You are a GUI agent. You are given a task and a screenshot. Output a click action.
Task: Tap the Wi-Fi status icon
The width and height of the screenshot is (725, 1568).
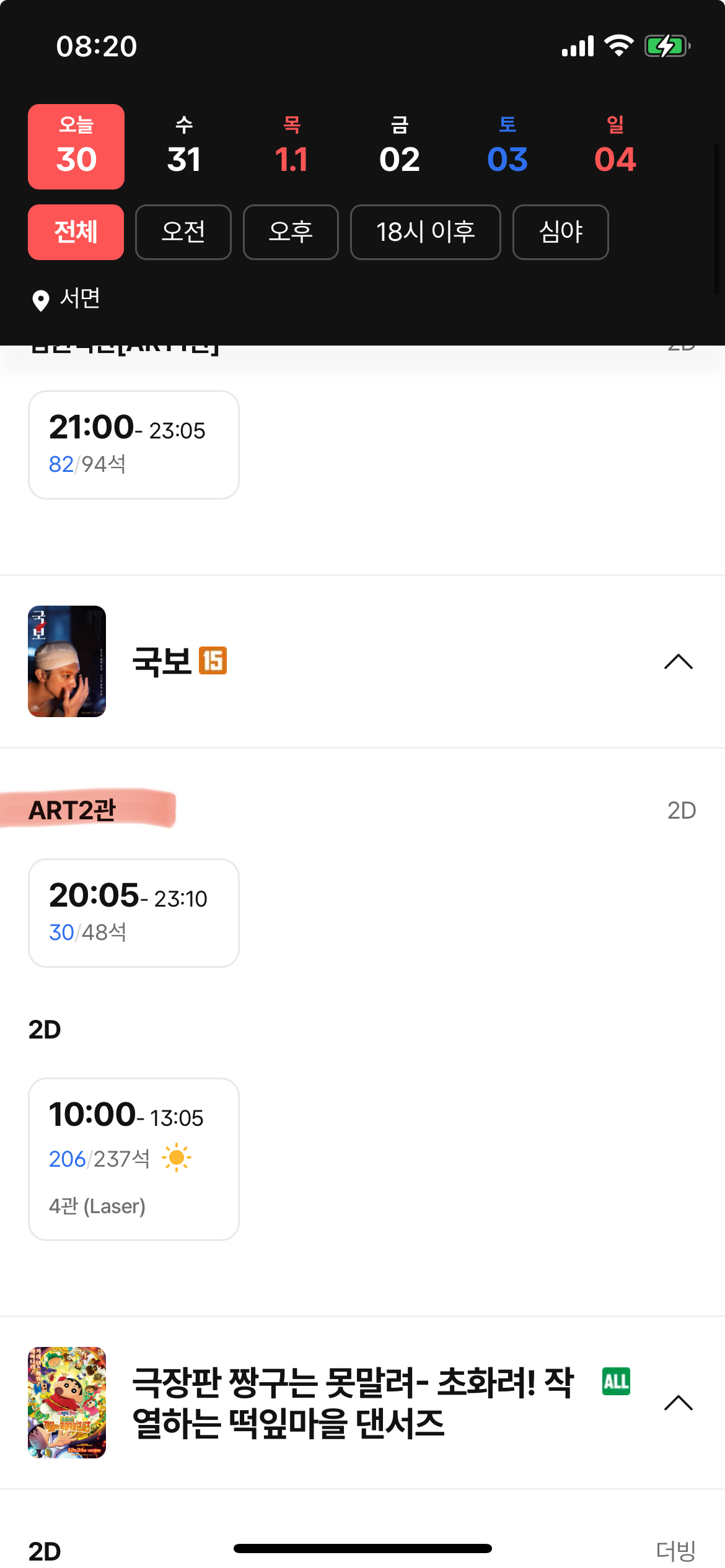coord(618,46)
